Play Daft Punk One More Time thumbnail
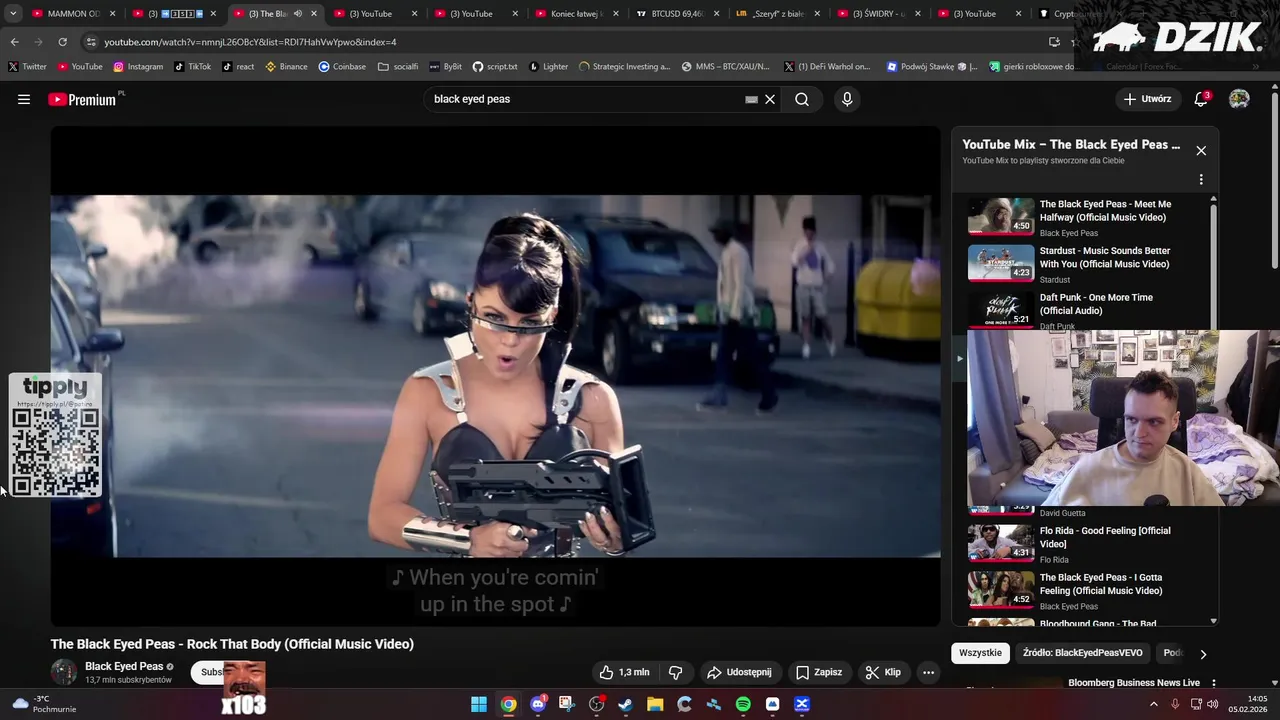The height and width of the screenshot is (720, 1280). [x=1001, y=309]
